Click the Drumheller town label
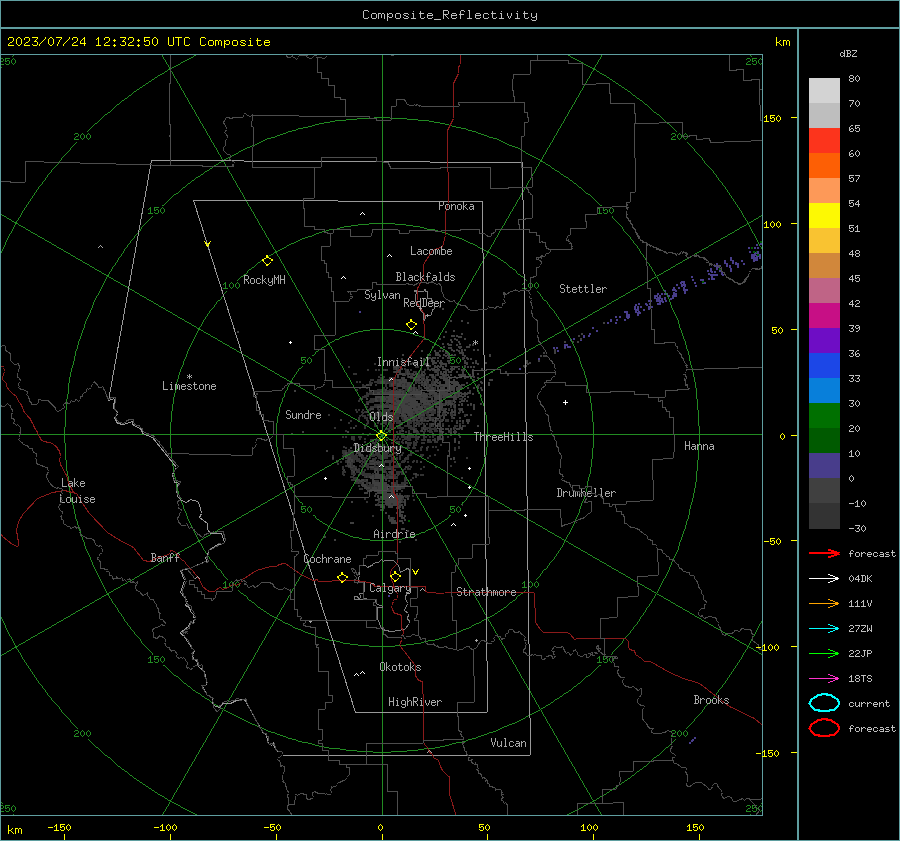The image size is (900, 841). [586, 493]
